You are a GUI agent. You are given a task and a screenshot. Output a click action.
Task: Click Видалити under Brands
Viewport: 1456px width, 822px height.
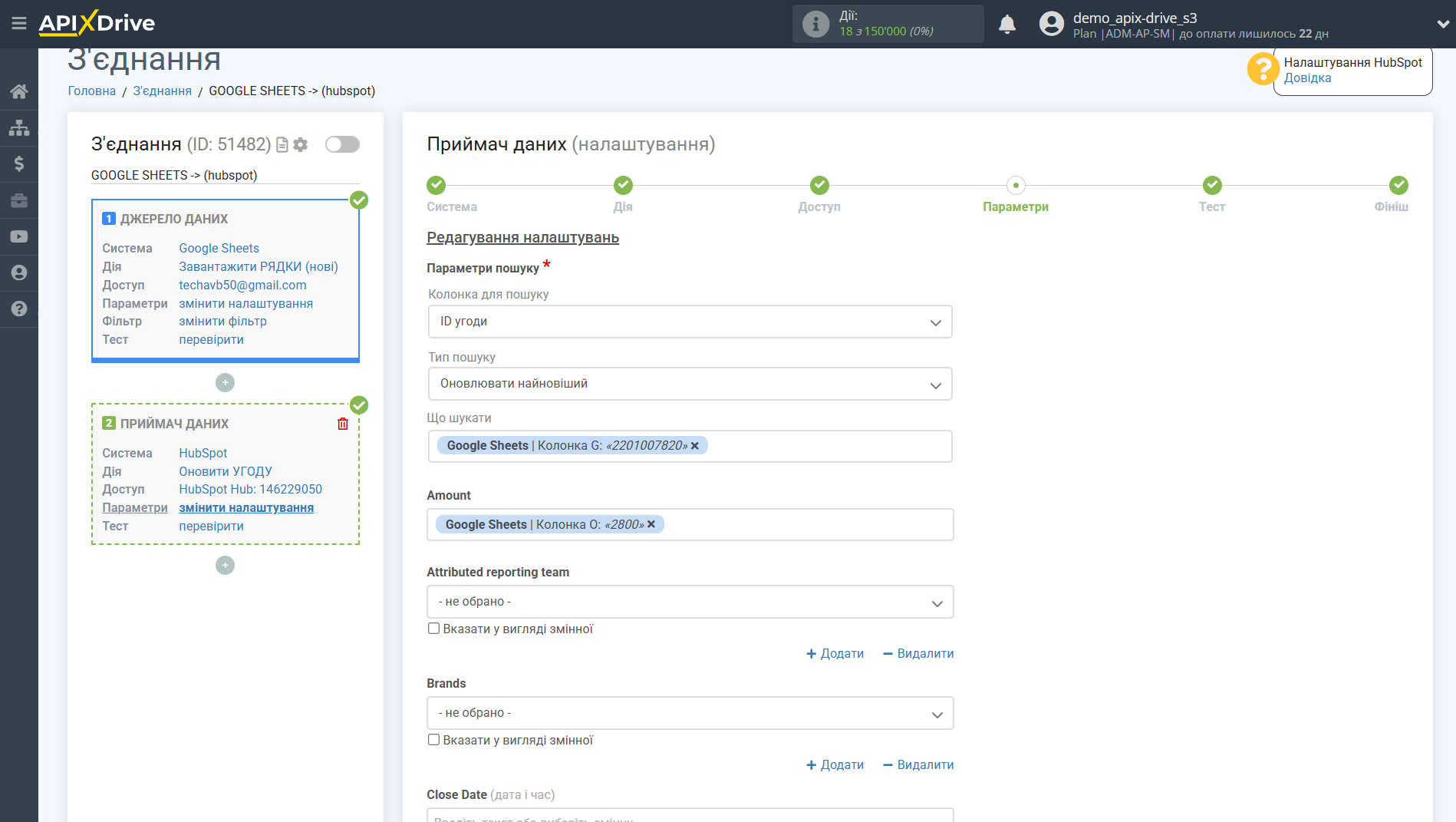[x=918, y=765]
